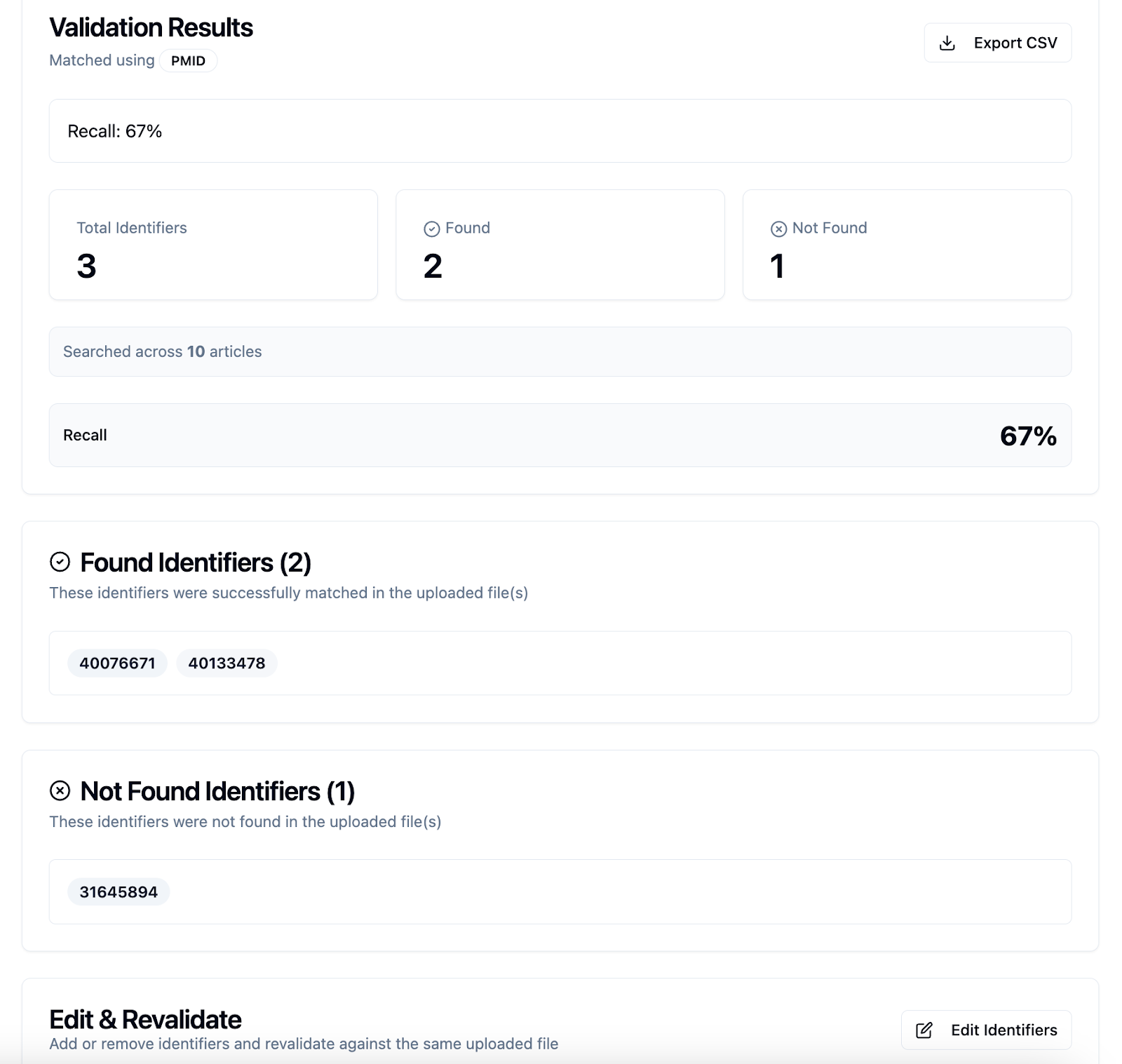Click the Edit Identifiers pencil icon
The height and width of the screenshot is (1064, 1122).
click(x=924, y=1030)
